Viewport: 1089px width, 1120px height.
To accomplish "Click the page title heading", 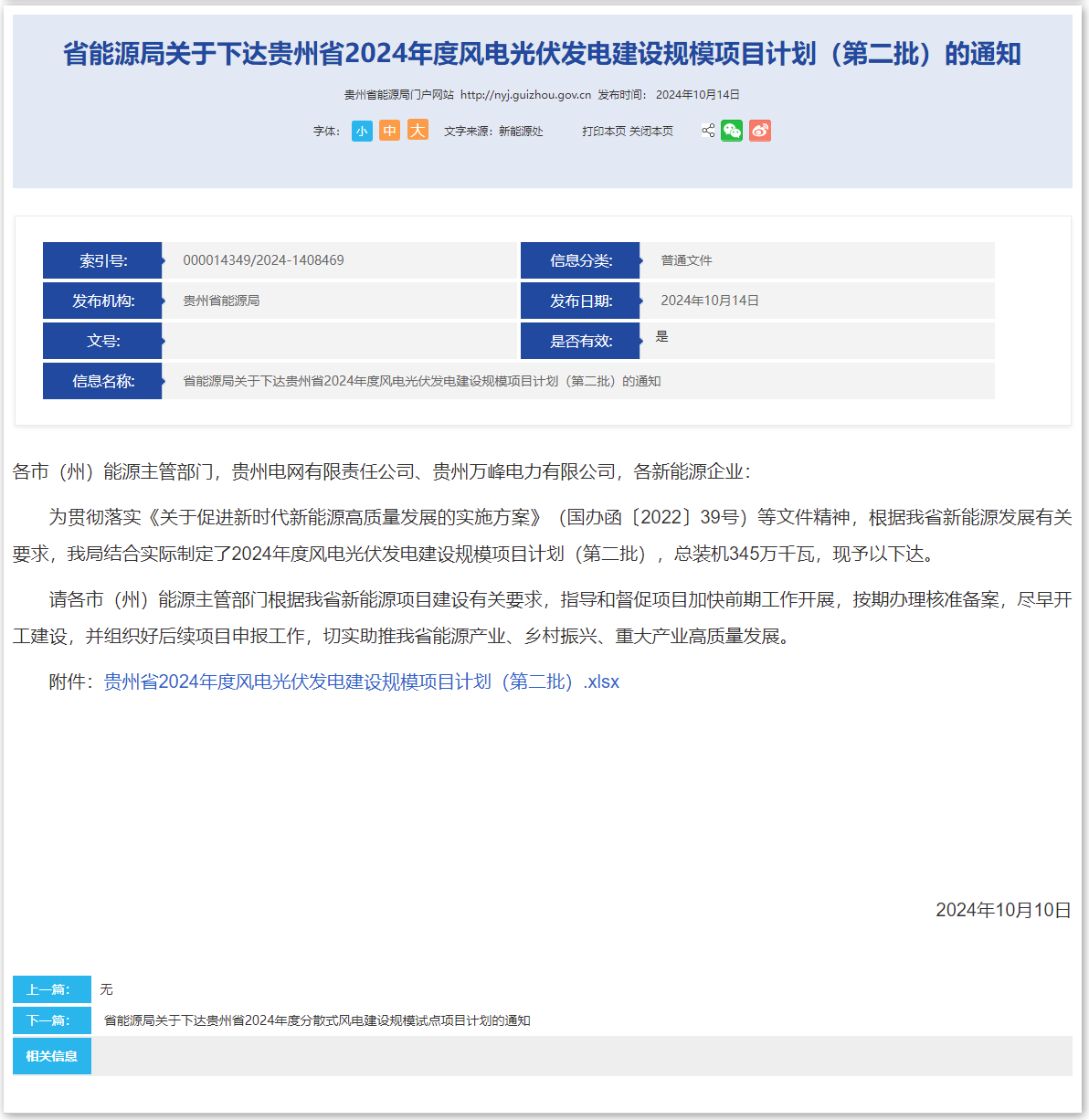I will [x=542, y=54].
